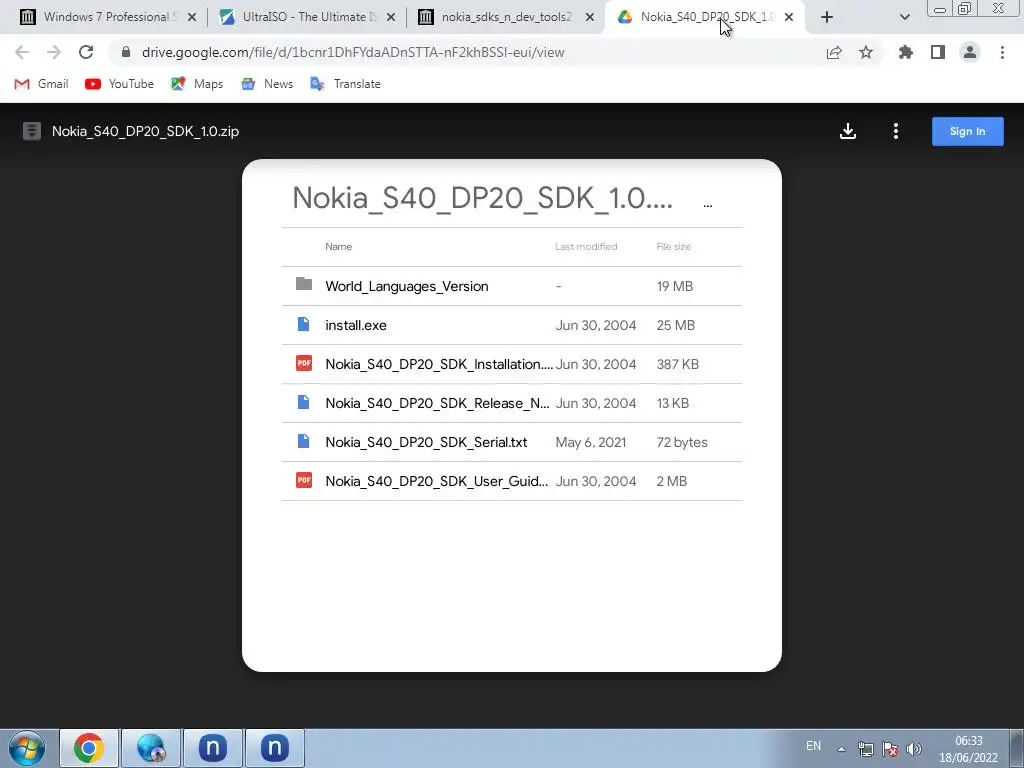Open Drive viewer more actions menu
Image resolution: width=1024 pixels, height=768 pixels.
[x=895, y=131]
